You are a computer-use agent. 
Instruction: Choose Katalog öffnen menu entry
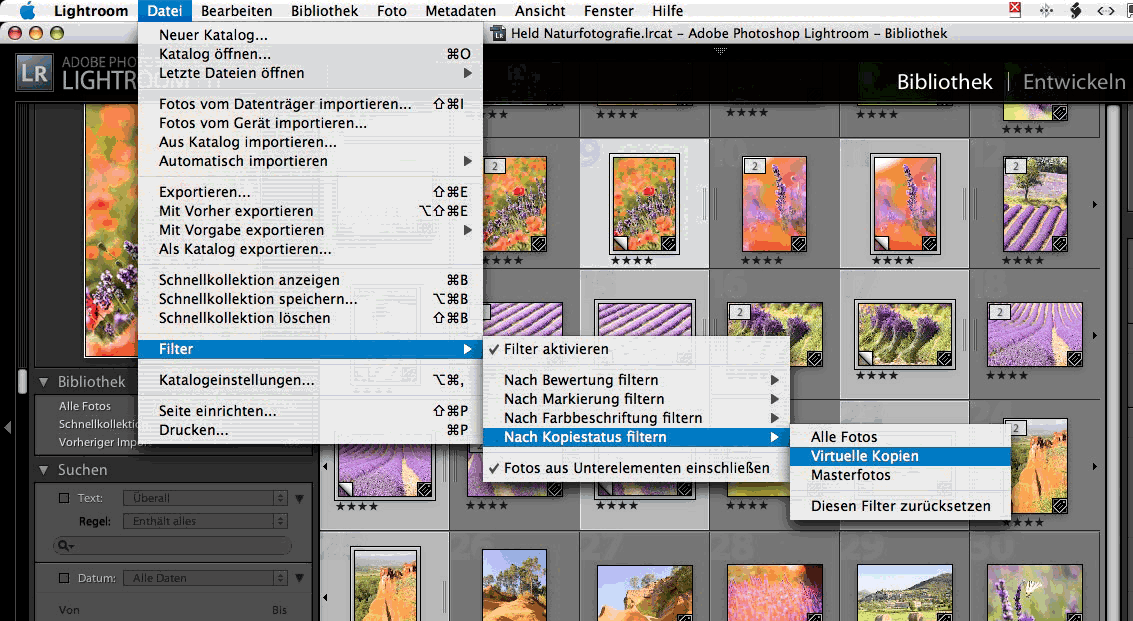click(310, 54)
